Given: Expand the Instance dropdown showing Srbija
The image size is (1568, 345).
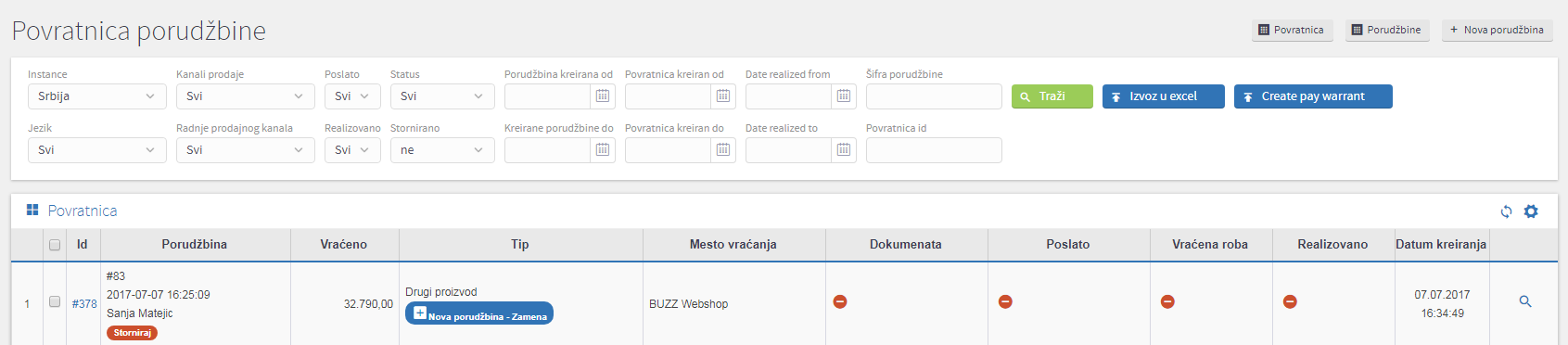Looking at the screenshot, I should point(97,96).
